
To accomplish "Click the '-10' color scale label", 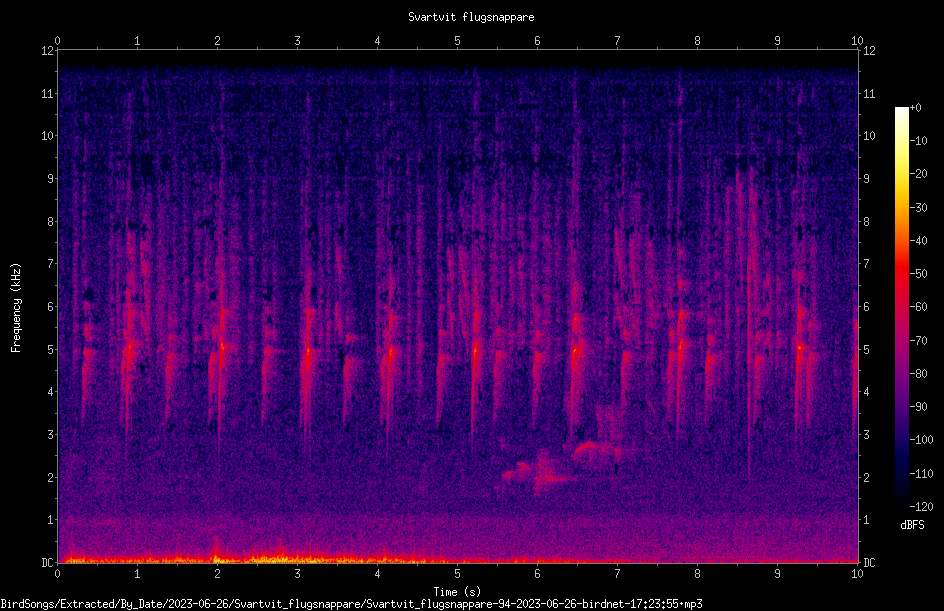I will [919, 141].
